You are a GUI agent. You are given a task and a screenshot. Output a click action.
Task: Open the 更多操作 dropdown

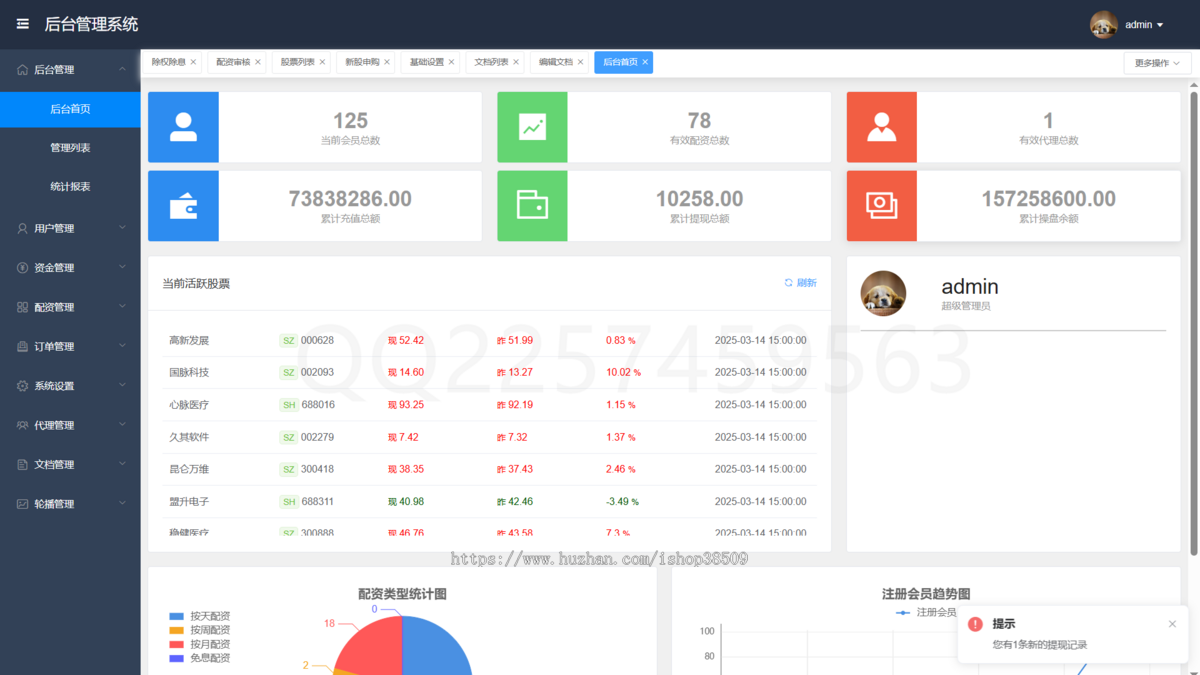pos(1157,63)
